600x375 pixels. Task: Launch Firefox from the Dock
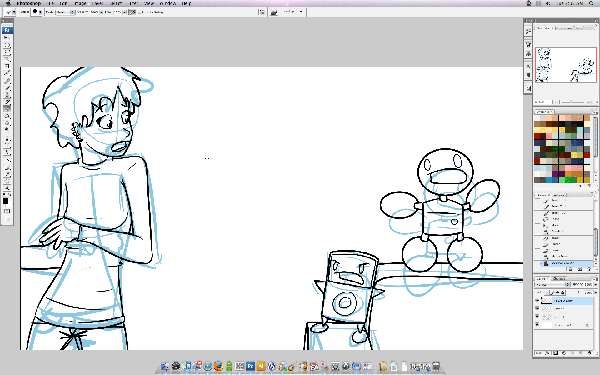[x=218, y=367]
